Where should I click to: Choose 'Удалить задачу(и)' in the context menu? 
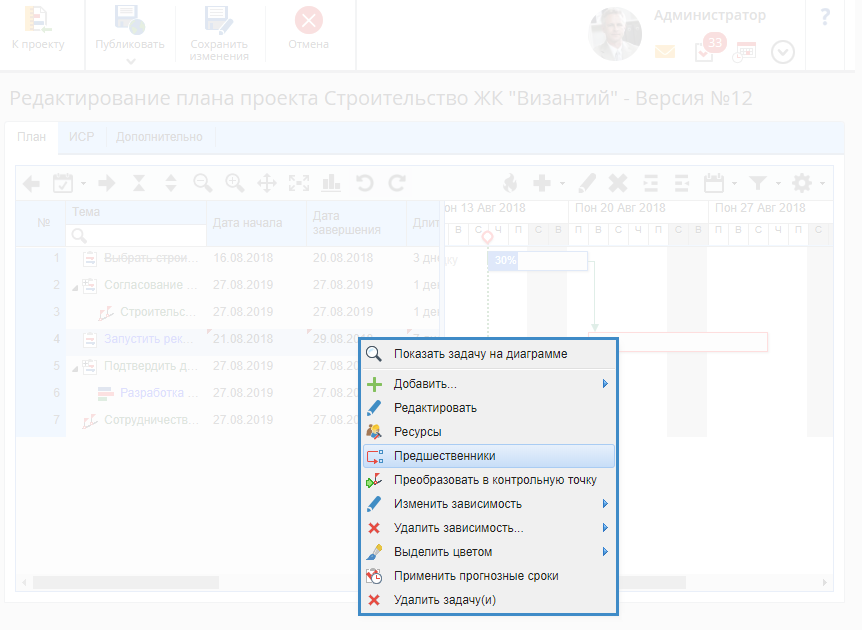point(488,600)
